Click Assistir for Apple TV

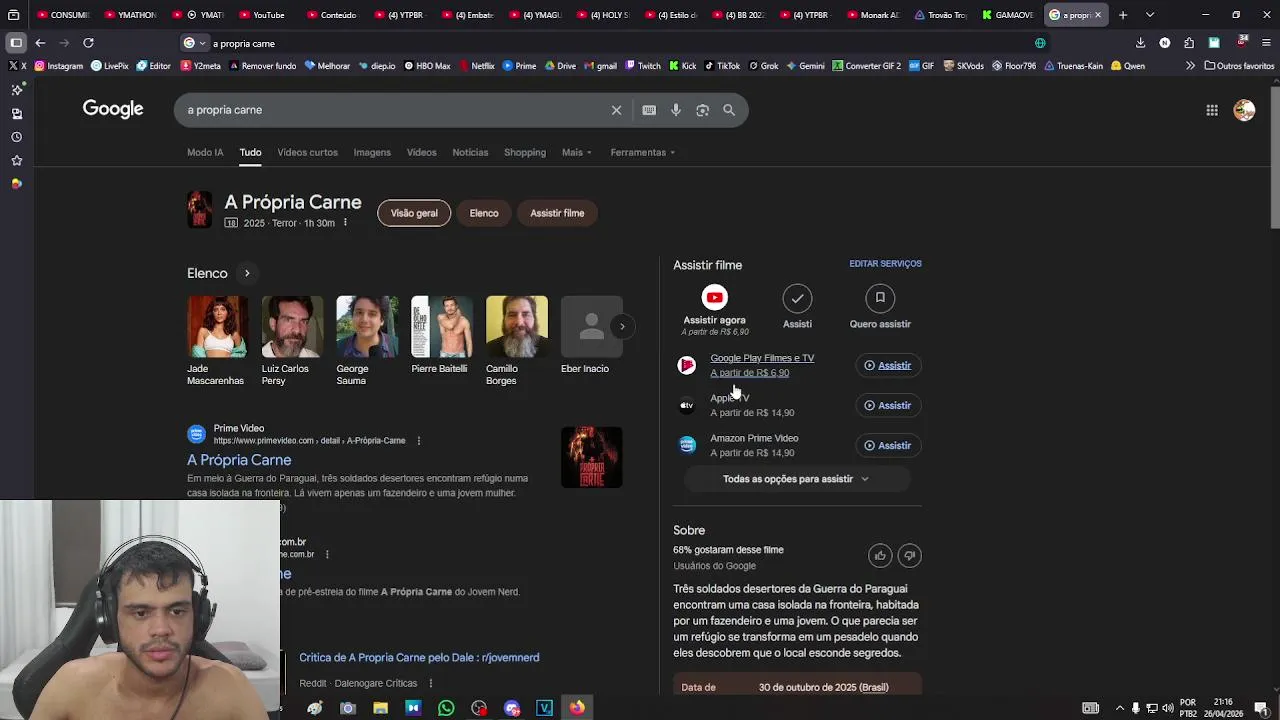pyautogui.click(x=888, y=406)
